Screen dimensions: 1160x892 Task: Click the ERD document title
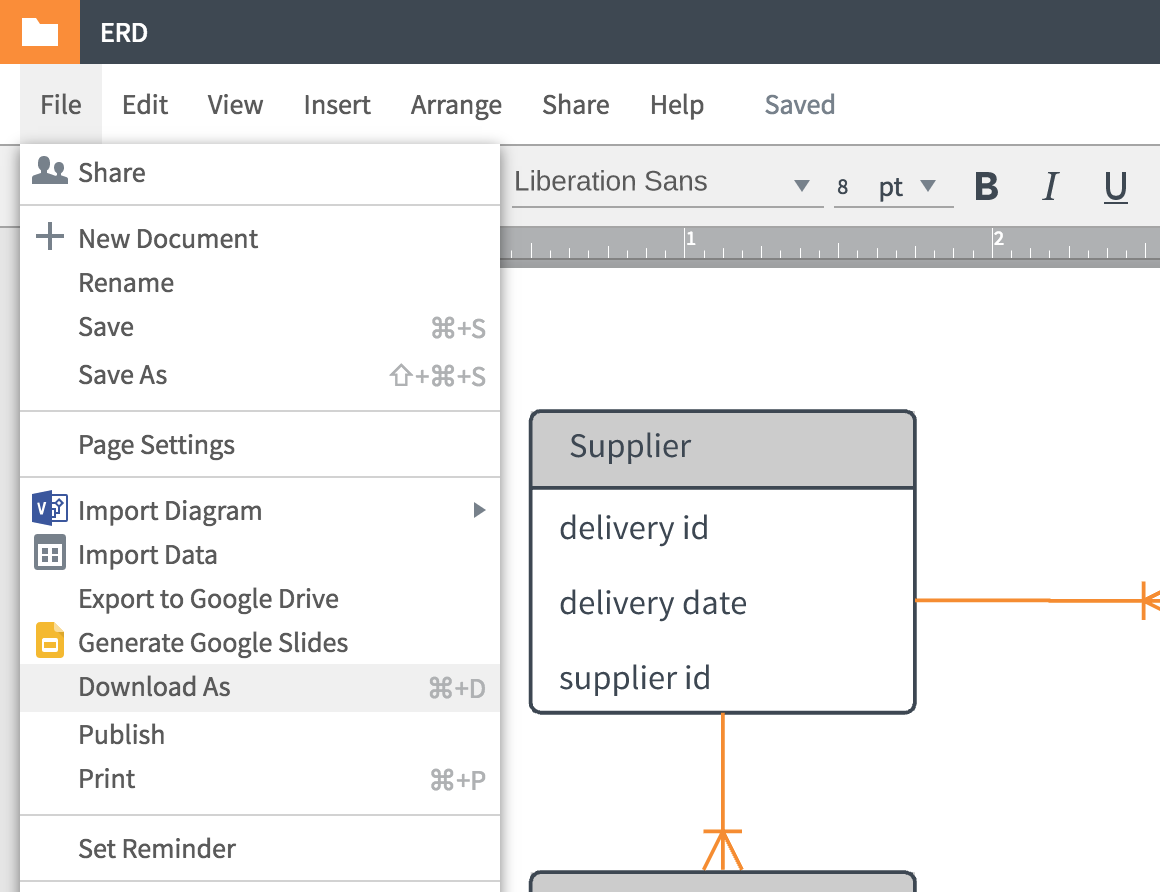[124, 33]
